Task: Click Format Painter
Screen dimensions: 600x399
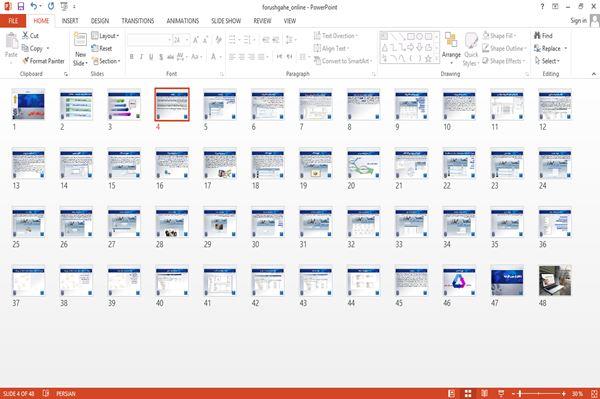Action: pyautogui.click(x=43, y=61)
